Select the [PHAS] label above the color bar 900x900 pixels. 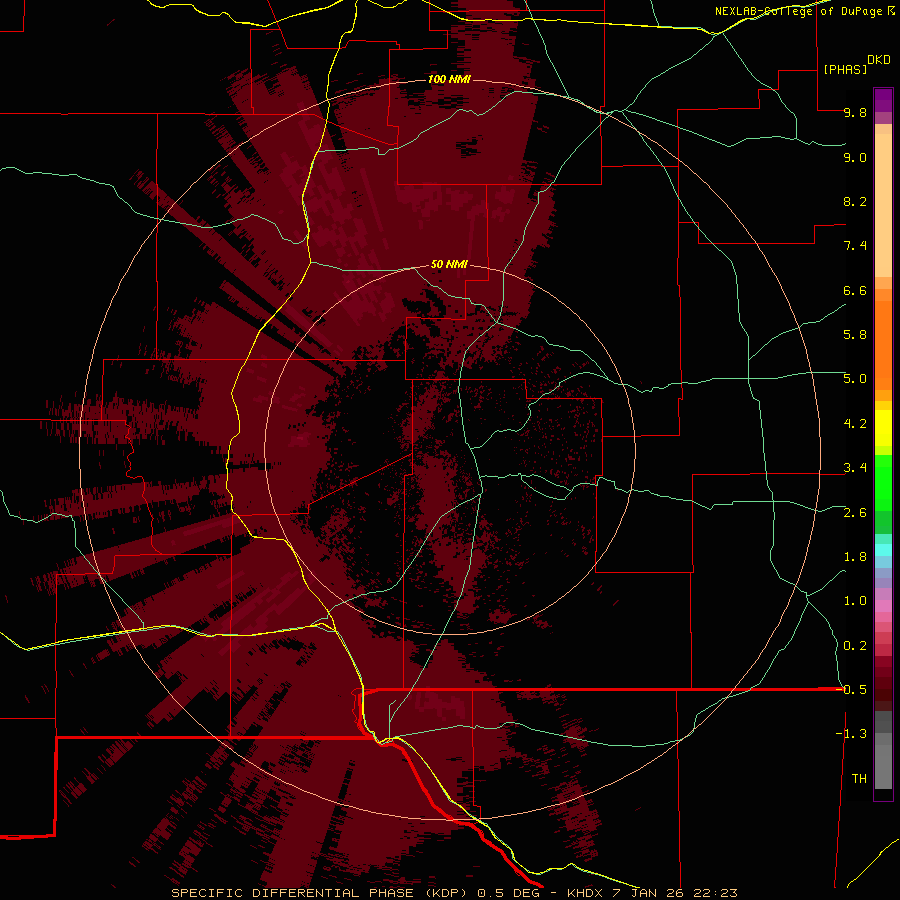(845, 69)
